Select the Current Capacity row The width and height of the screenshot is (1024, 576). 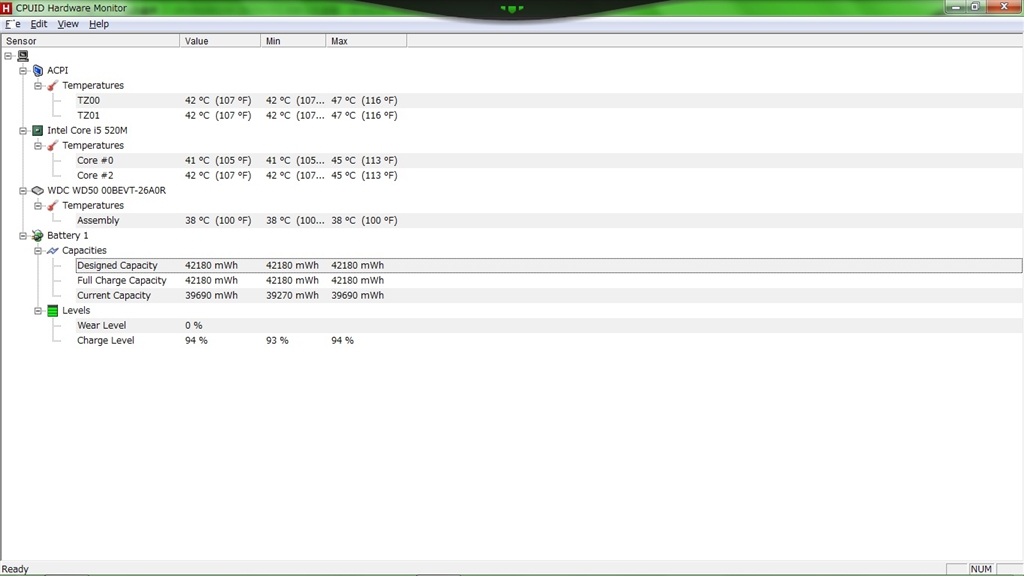(549, 296)
